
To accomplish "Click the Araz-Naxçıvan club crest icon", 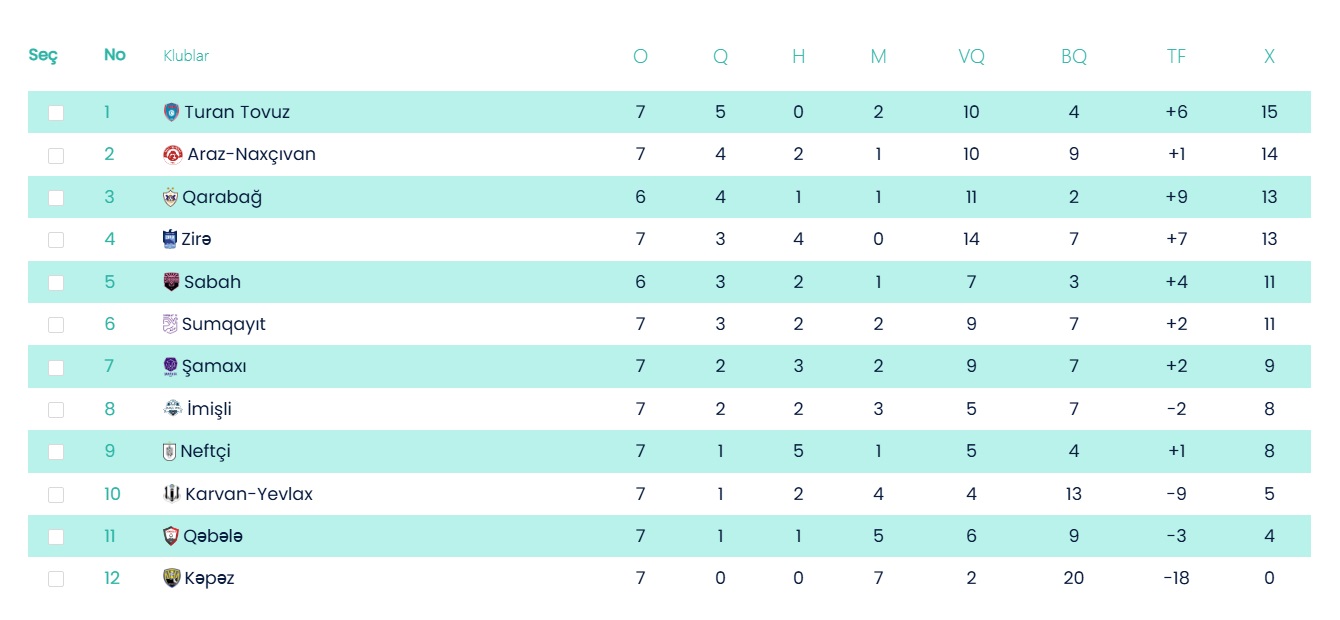I will pyautogui.click(x=172, y=155).
